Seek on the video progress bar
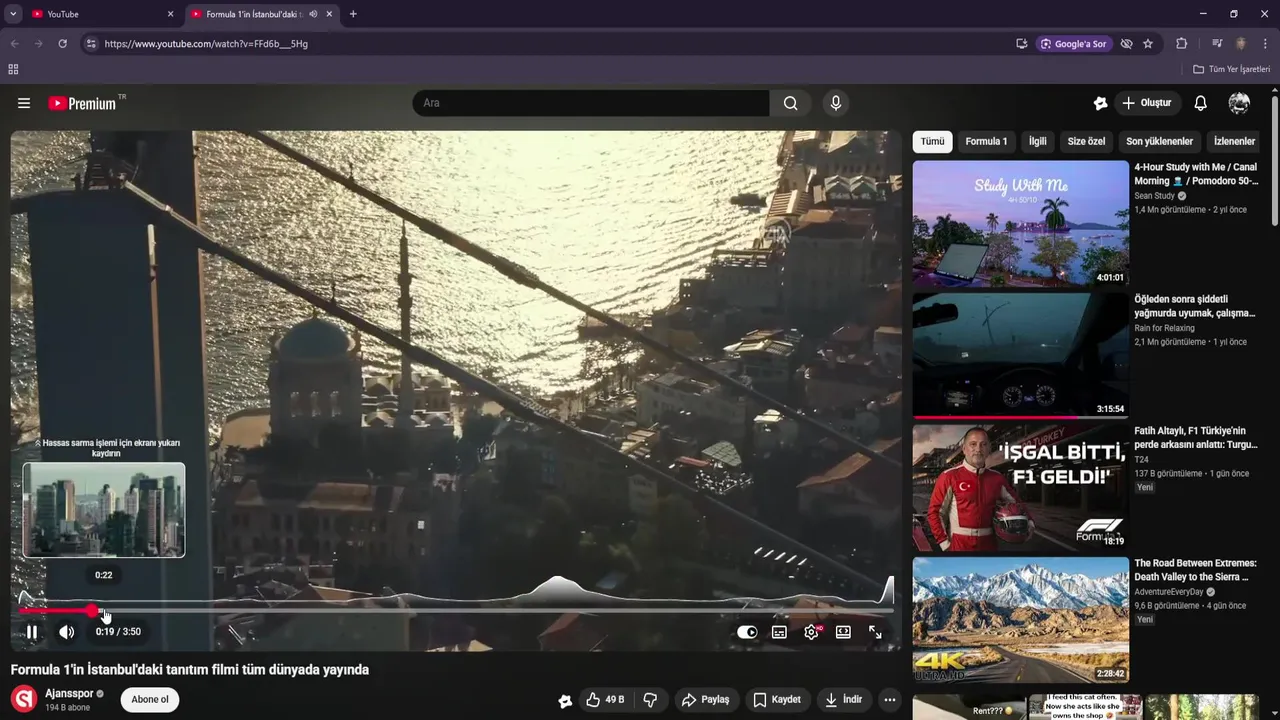This screenshot has height=720, width=1280. click(x=456, y=610)
